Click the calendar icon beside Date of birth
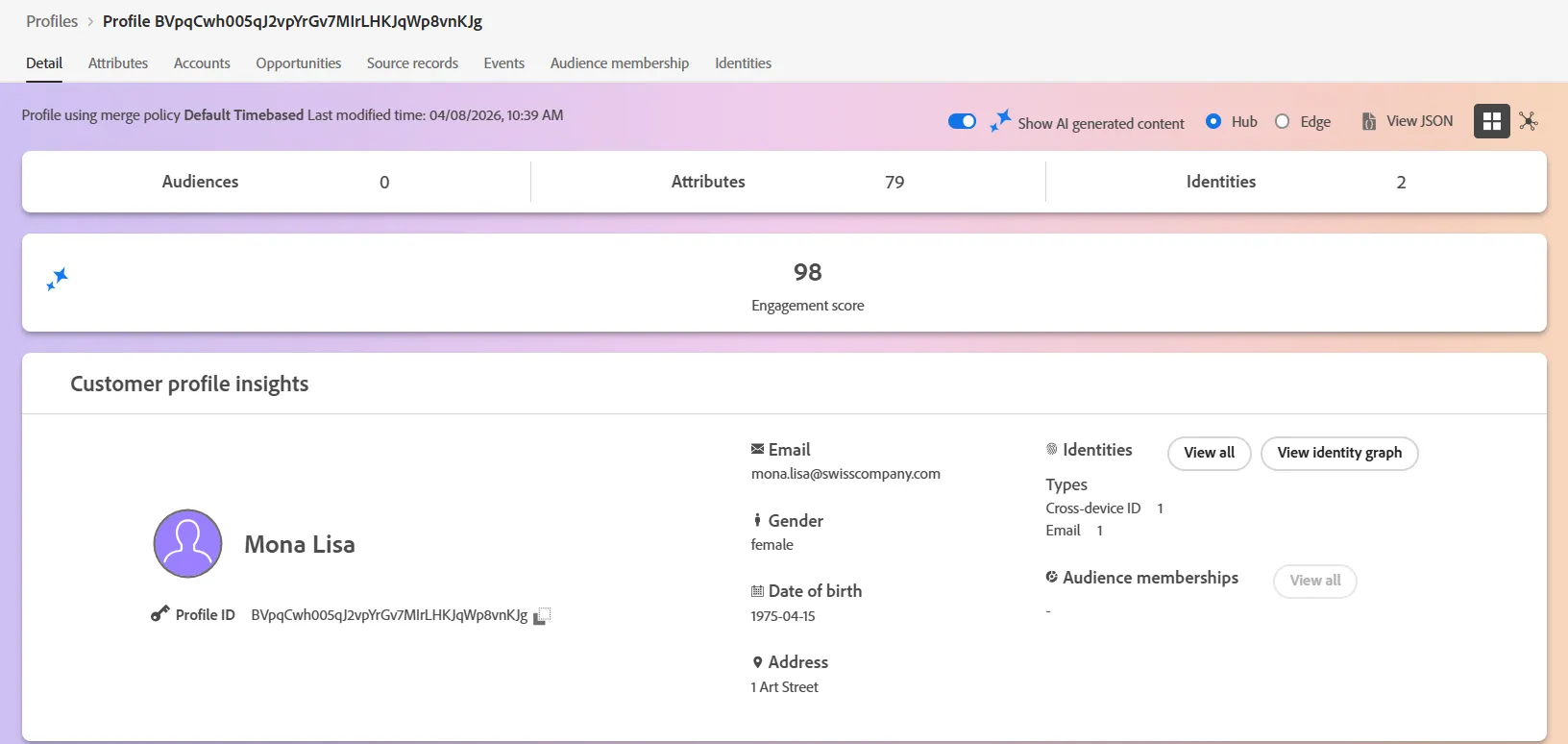 [x=757, y=591]
